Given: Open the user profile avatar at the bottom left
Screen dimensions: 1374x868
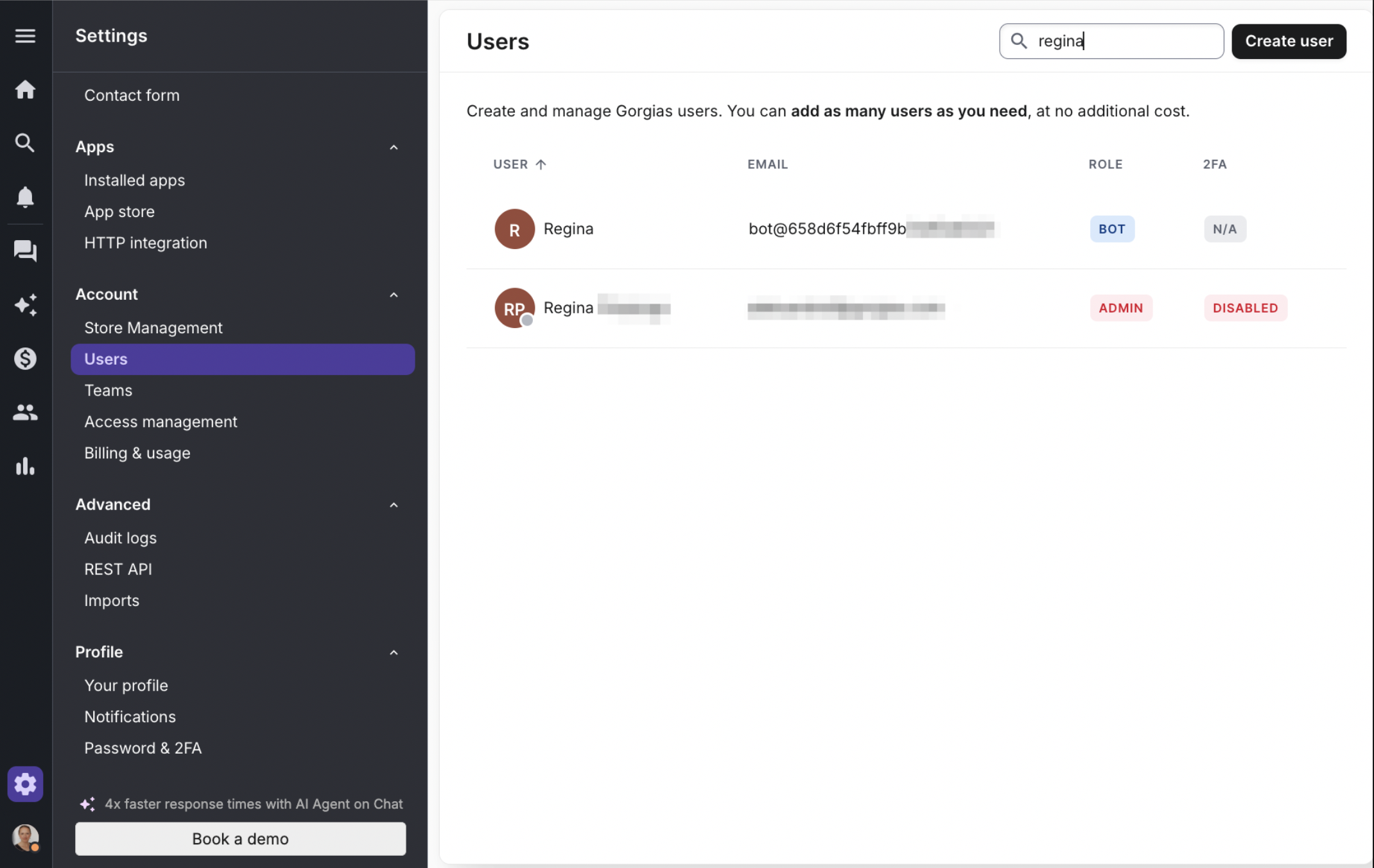Looking at the screenshot, I should click(x=25, y=838).
